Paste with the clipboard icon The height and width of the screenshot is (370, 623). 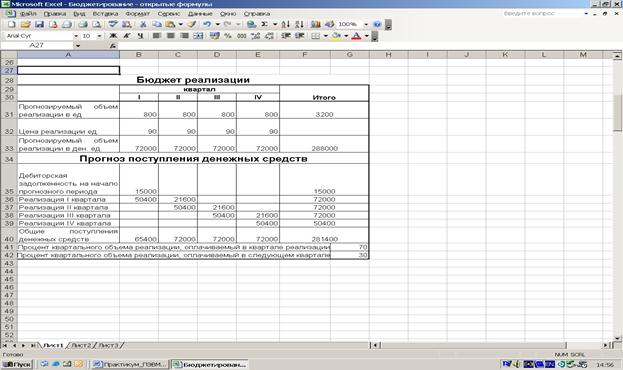point(170,25)
